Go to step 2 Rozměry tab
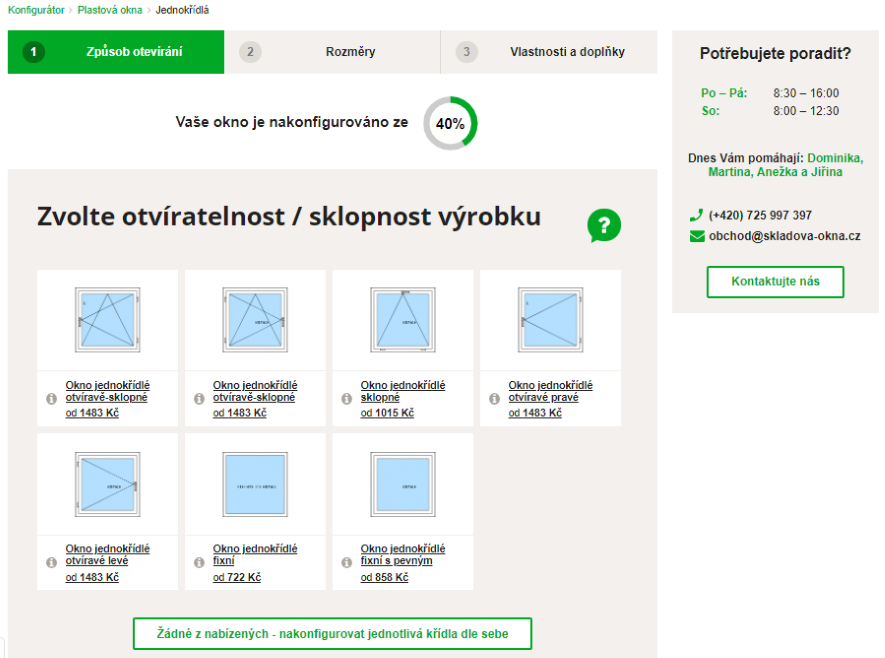885x658 pixels. click(332, 52)
